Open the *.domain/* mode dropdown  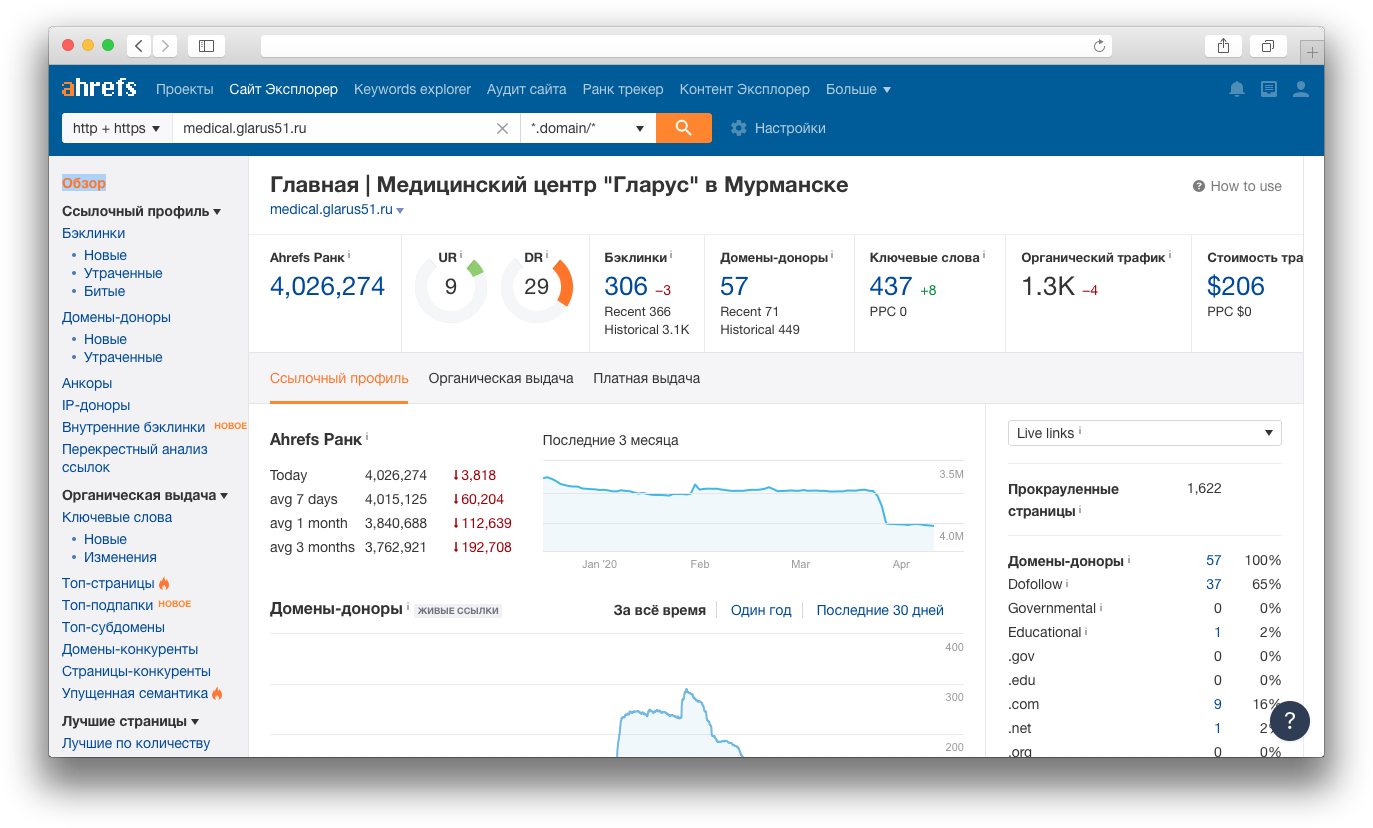point(588,128)
